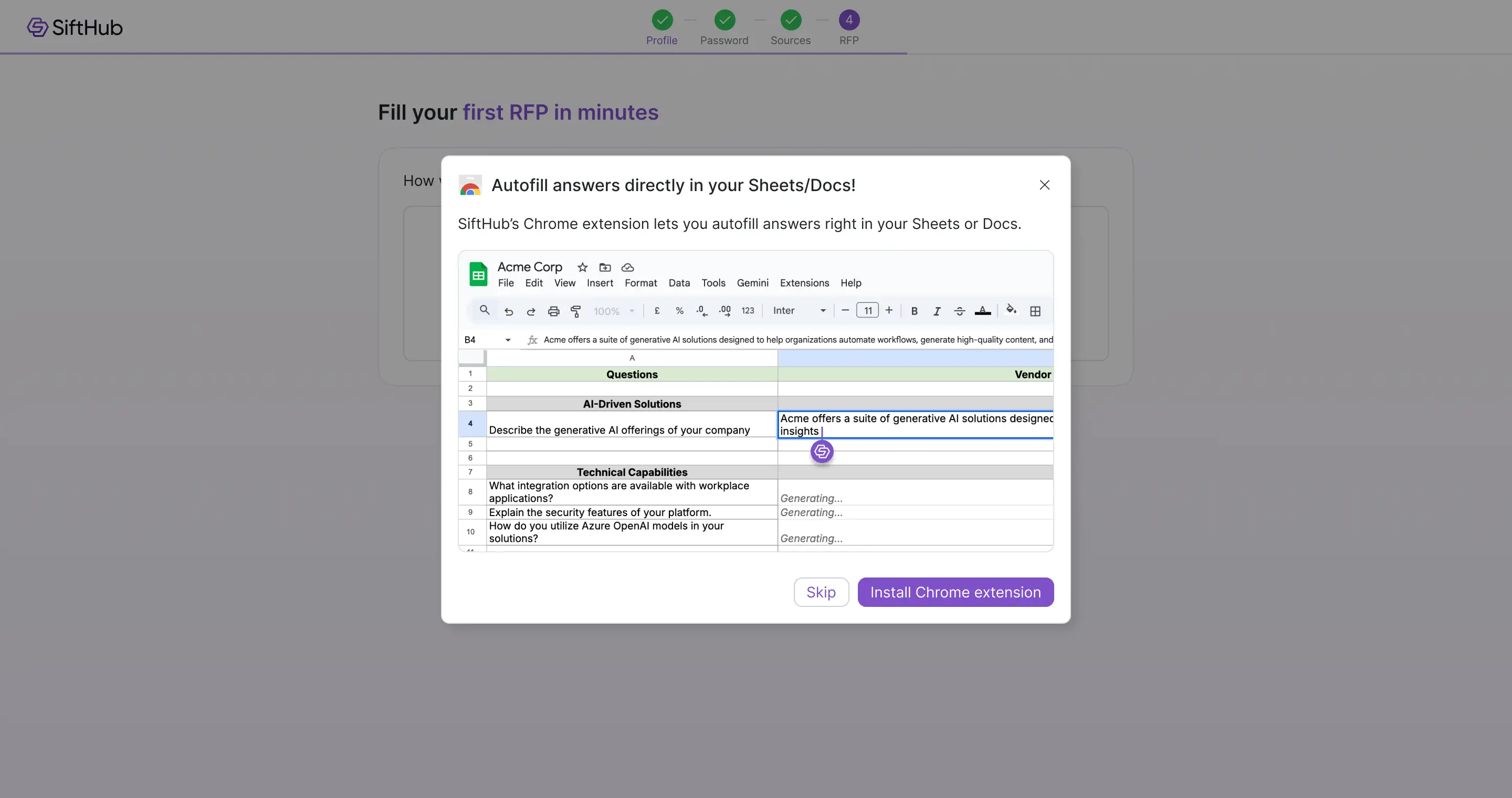
Task: Close the autofill extension dialog
Action: (1044, 185)
